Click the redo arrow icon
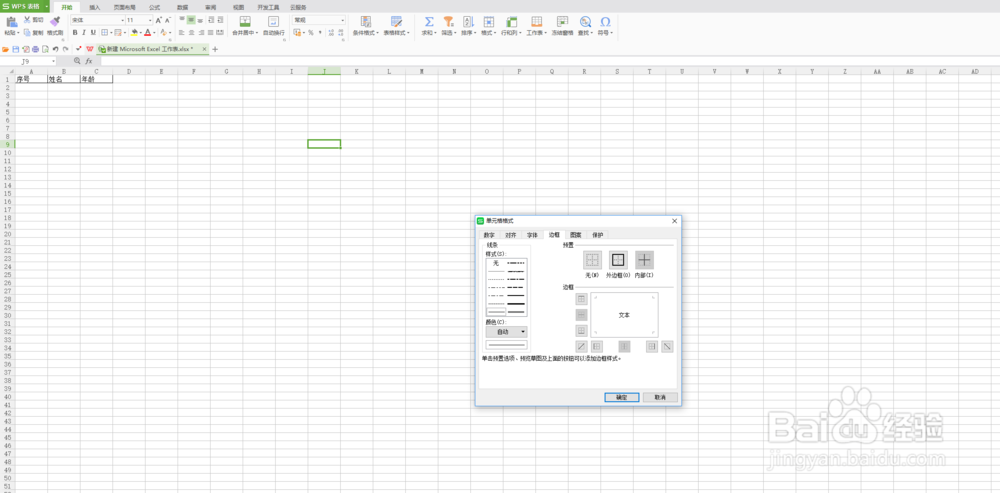The image size is (1000, 493). (66, 49)
